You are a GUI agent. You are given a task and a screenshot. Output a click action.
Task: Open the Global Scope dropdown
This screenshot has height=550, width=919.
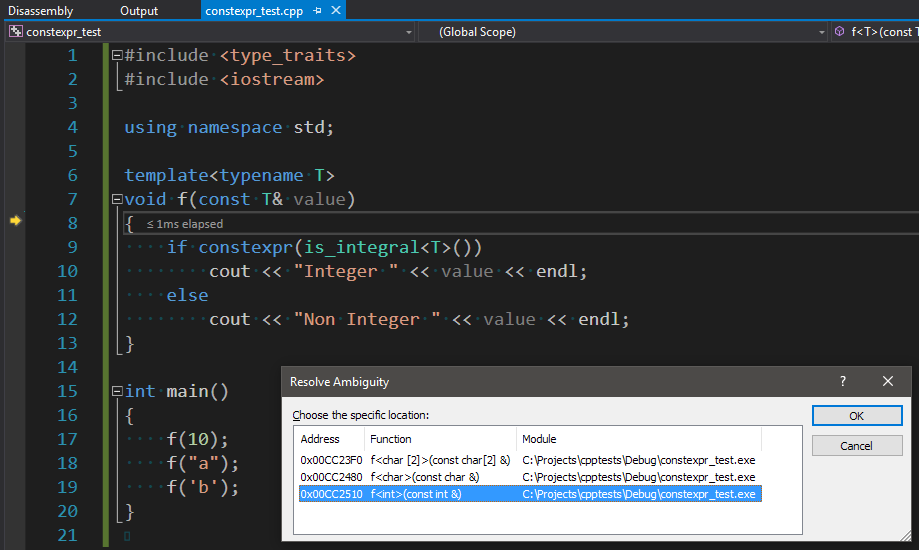click(819, 32)
